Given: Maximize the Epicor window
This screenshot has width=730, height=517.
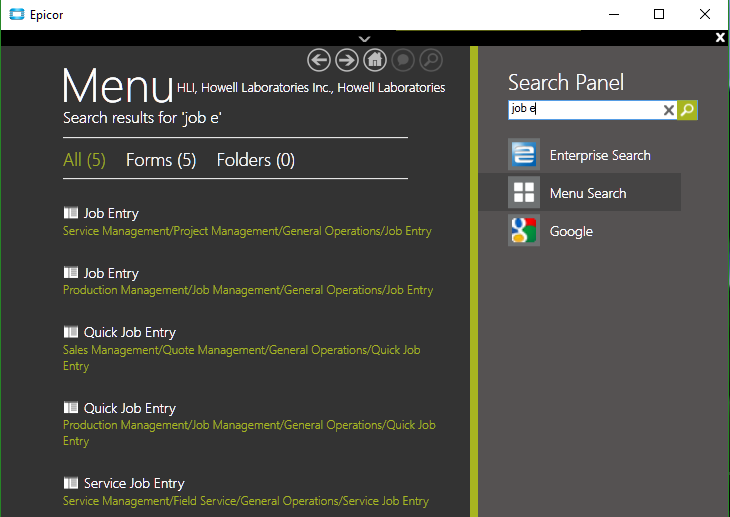Looking at the screenshot, I should pos(659,14).
